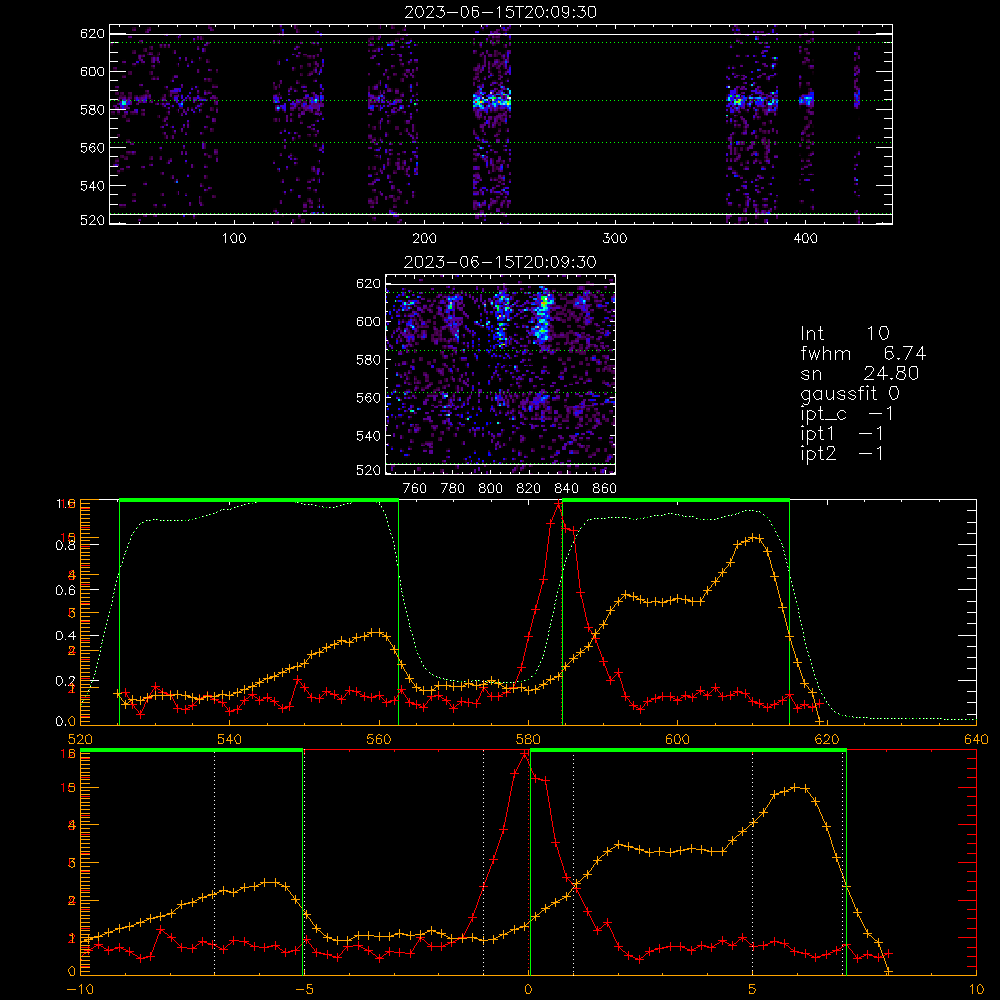Click the "gaussfit 0" parameter text
1000x1000 pixels.
click(849, 393)
